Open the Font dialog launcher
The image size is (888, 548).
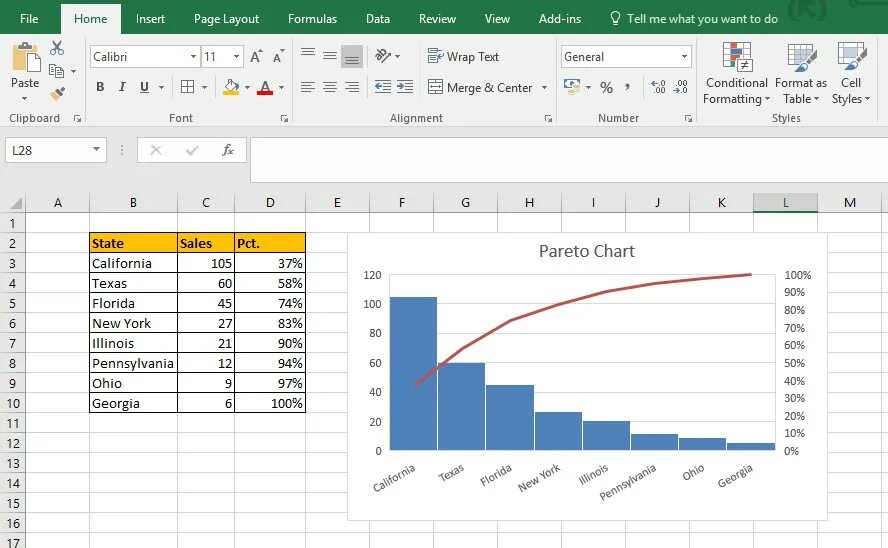(284, 118)
